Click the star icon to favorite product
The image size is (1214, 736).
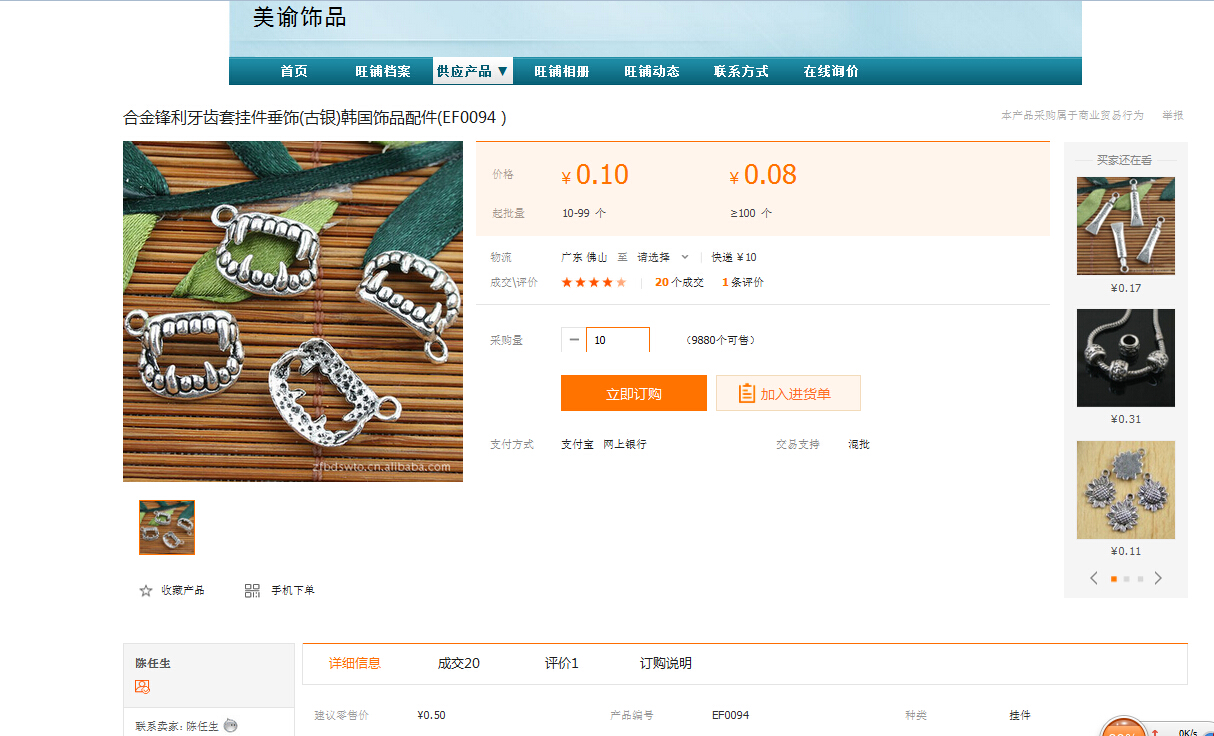(x=146, y=591)
